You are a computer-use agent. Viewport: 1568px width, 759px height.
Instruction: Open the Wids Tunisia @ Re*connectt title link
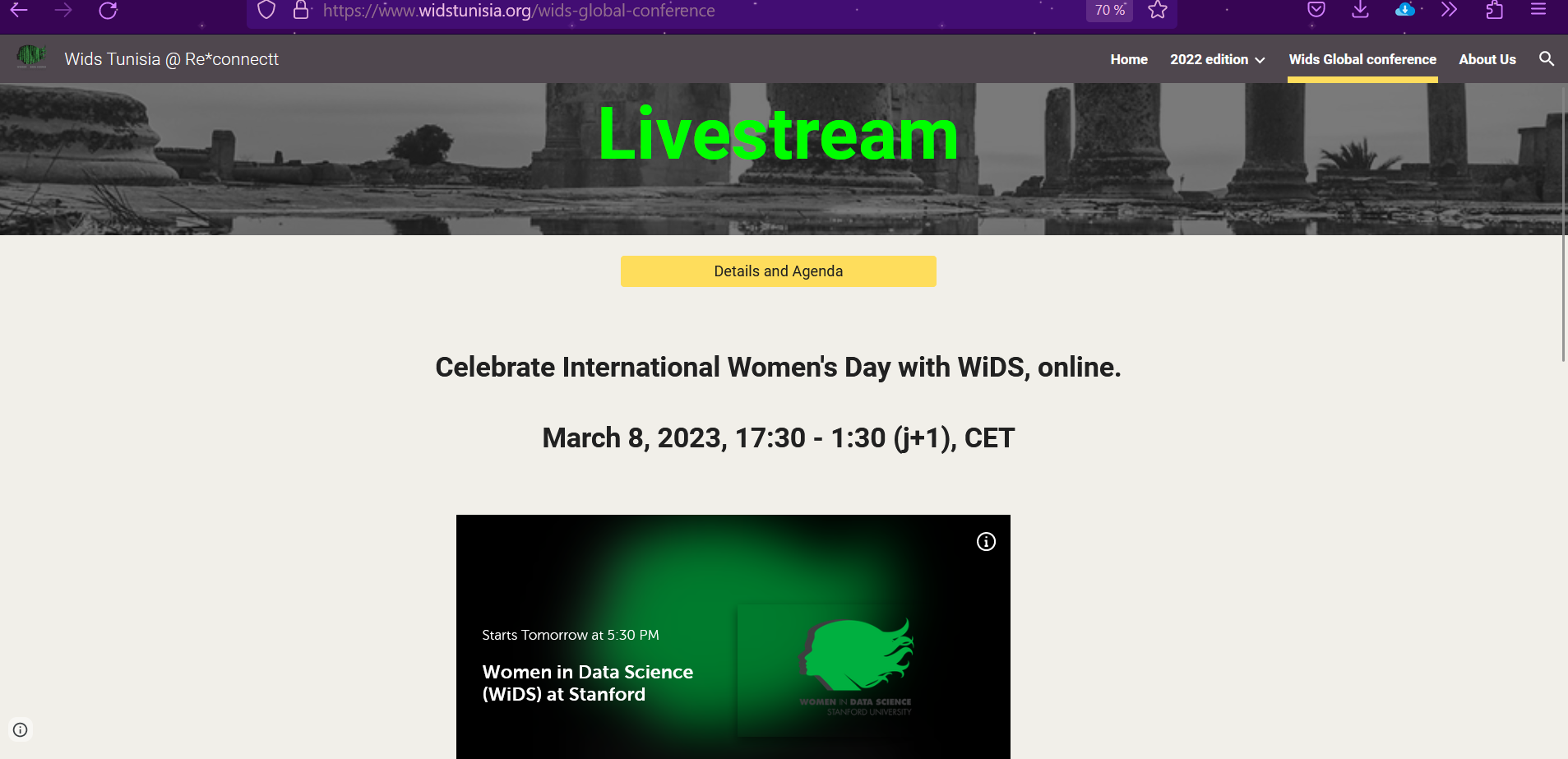(x=172, y=59)
